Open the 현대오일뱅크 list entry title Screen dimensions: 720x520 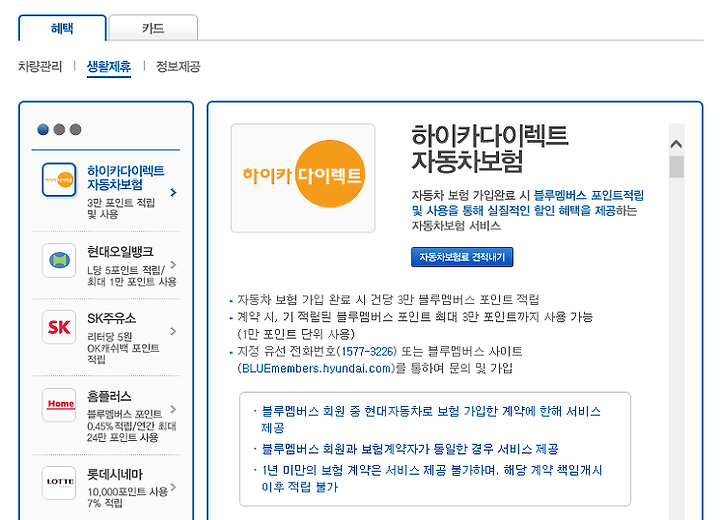[120, 252]
